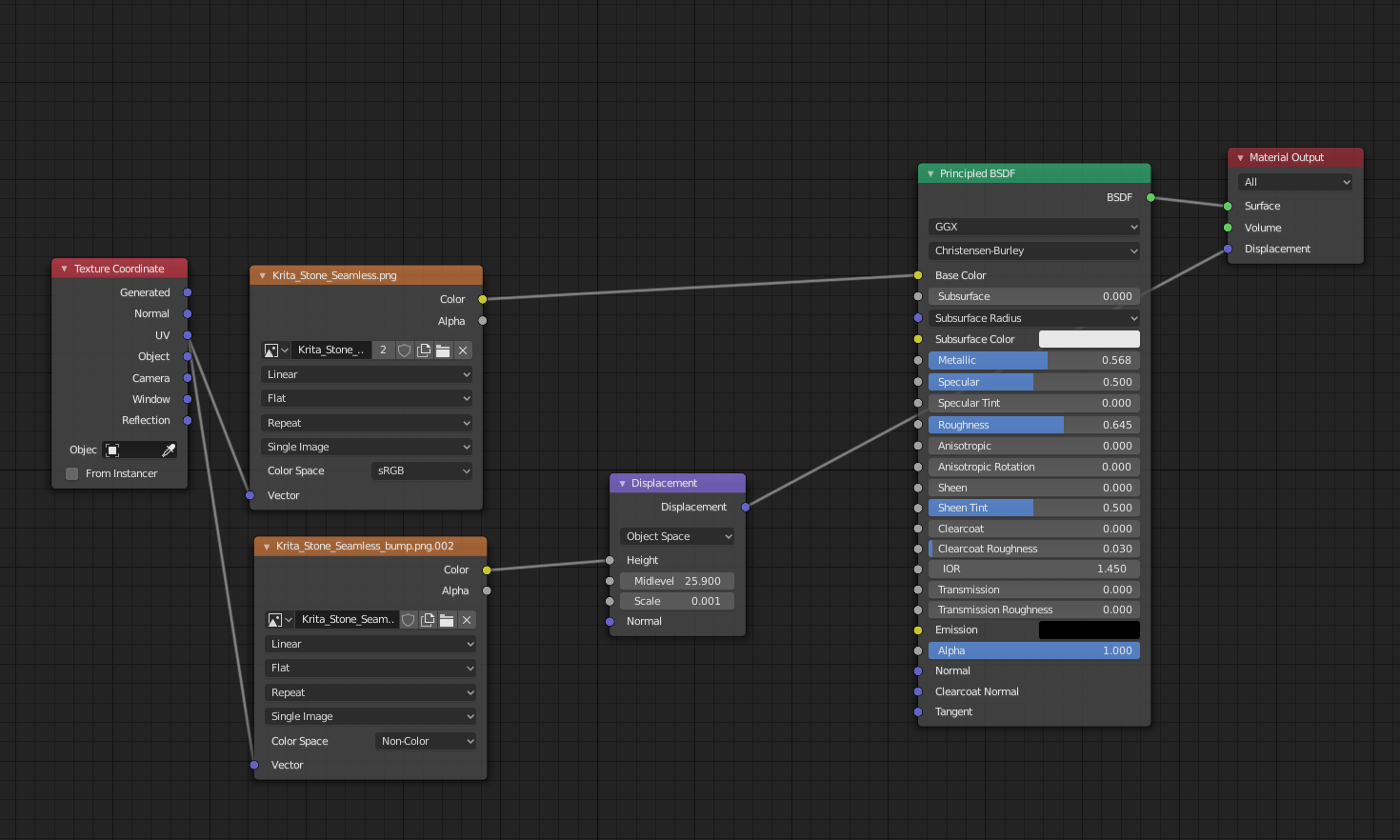Select the Principled BSDF node header
This screenshot has width=1400, height=840.
(x=1034, y=173)
